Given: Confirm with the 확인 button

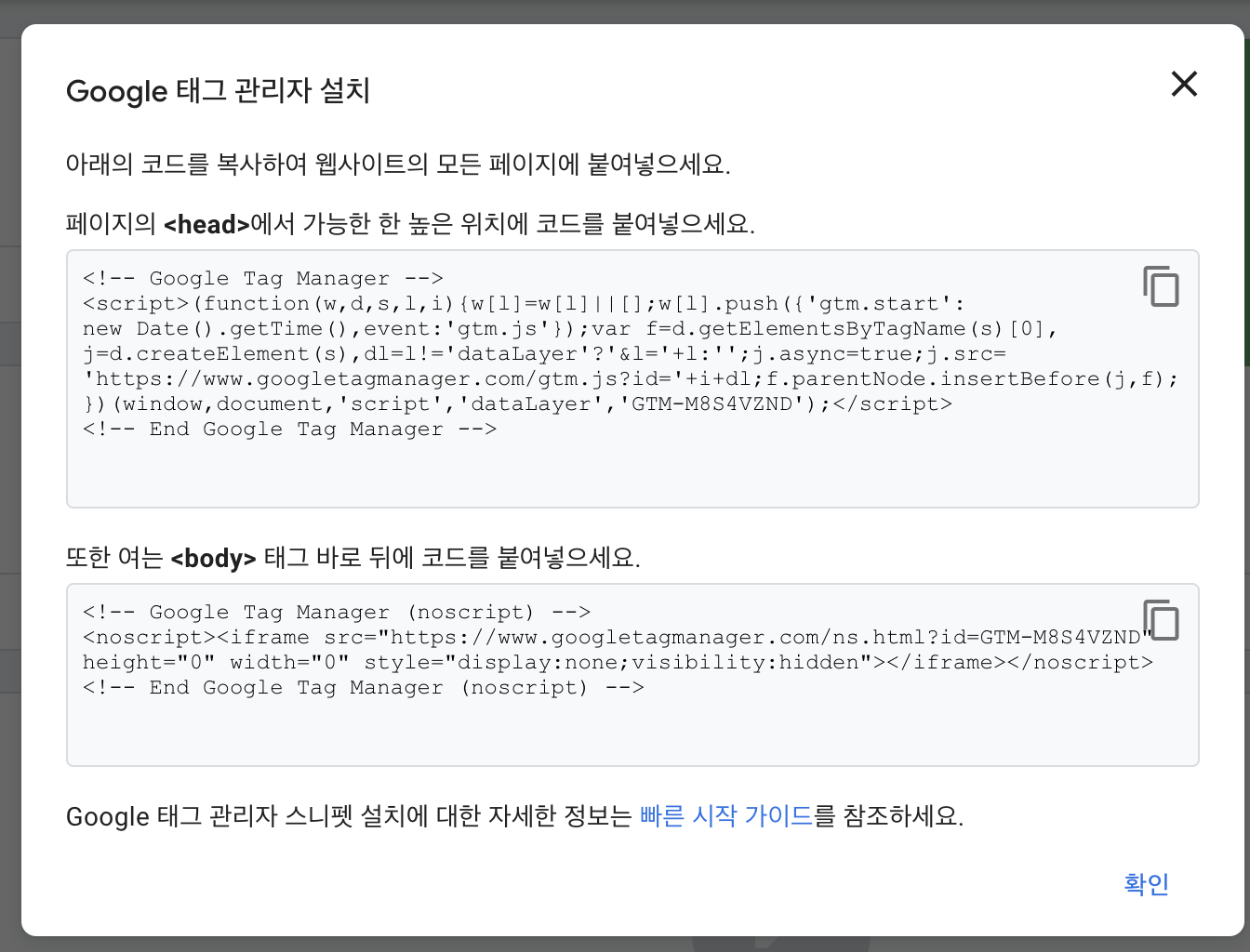Looking at the screenshot, I should click(1146, 883).
